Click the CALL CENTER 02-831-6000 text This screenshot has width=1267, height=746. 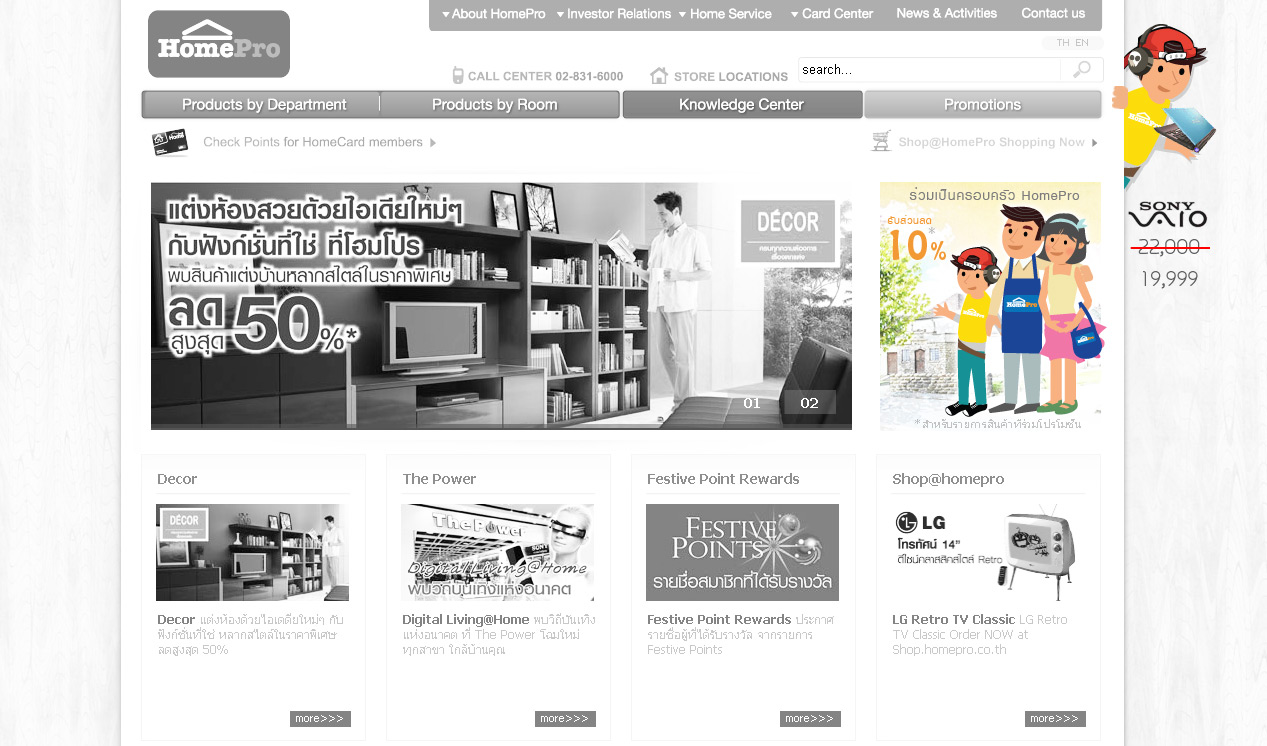coord(545,76)
